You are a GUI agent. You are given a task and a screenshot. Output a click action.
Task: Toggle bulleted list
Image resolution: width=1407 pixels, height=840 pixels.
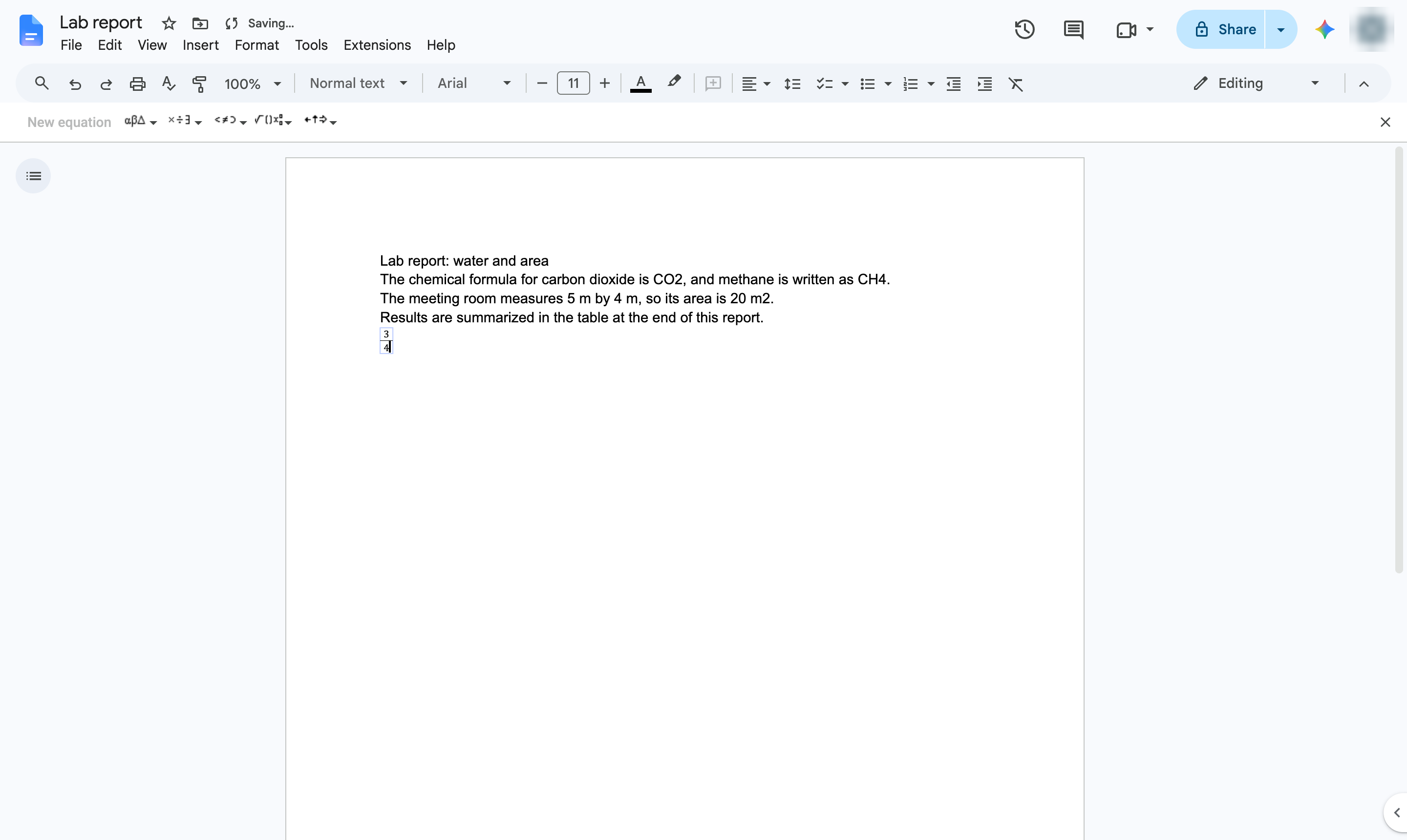(868, 84)
